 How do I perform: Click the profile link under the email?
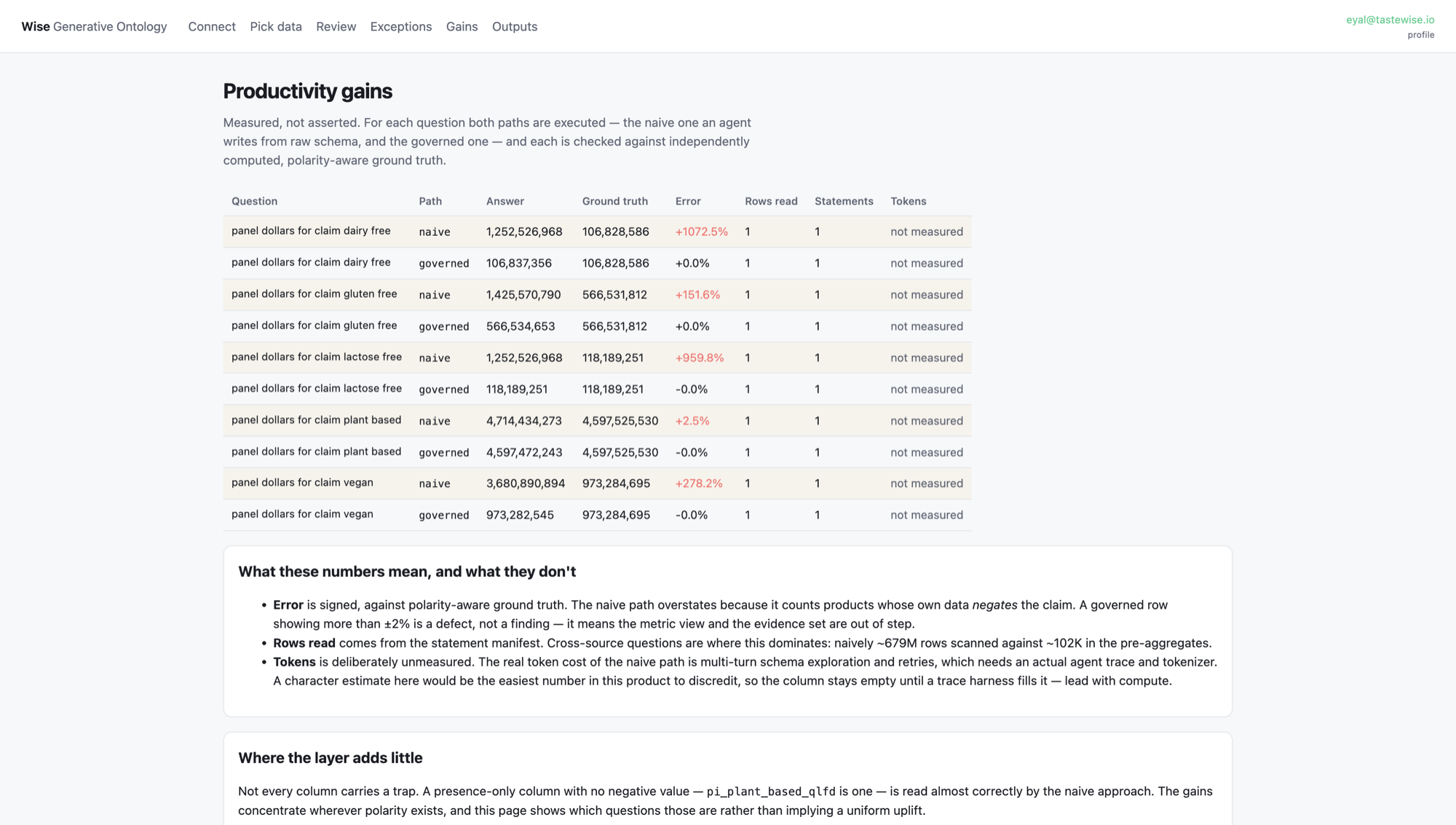point(1420,35)
